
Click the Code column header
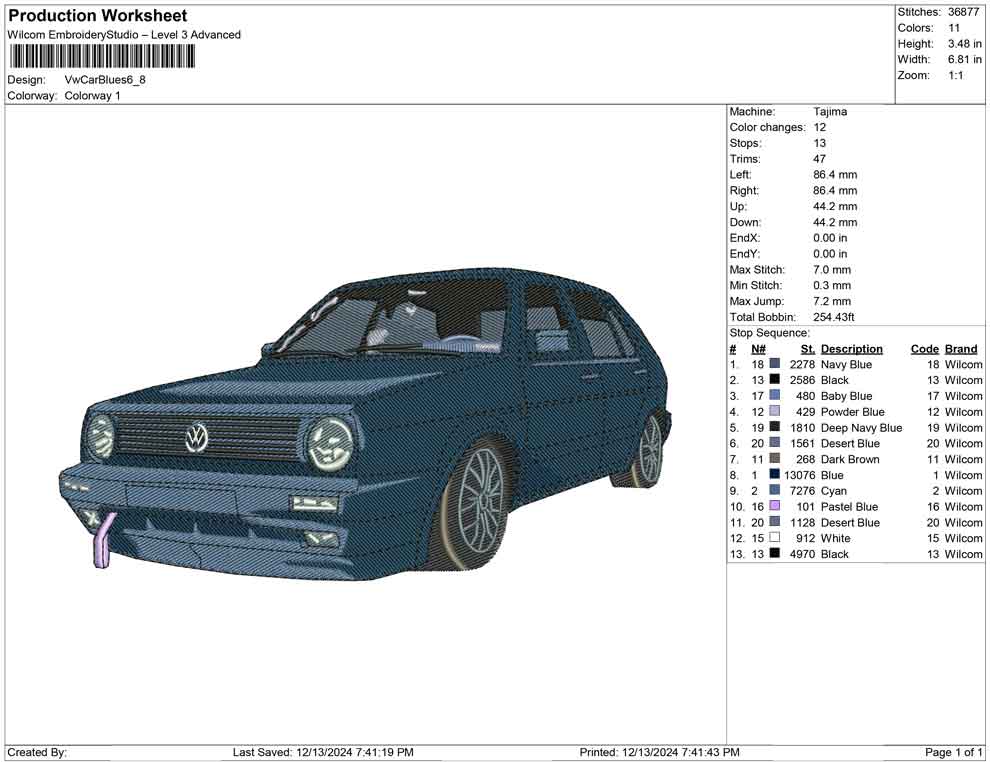923,348
